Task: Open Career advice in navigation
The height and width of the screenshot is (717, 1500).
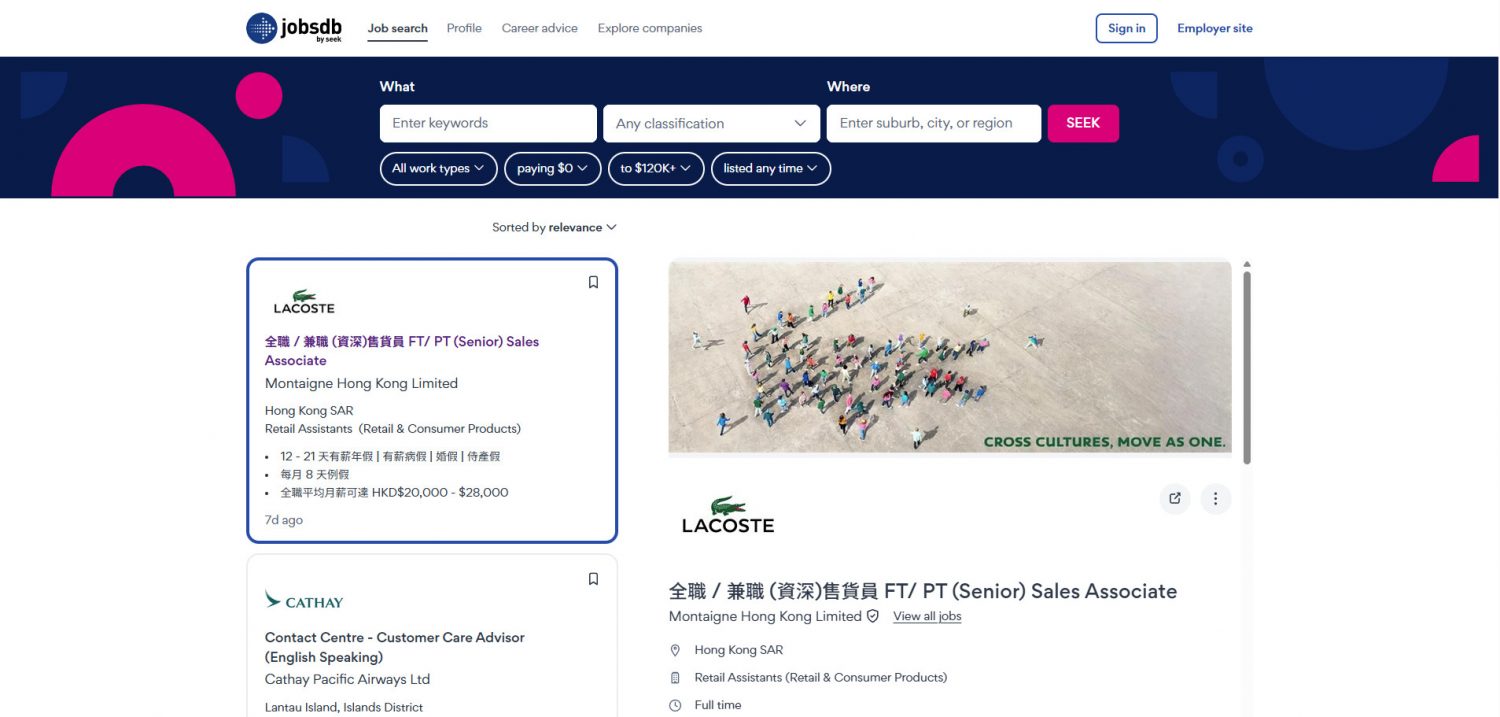Action: (x=540, y=28)
